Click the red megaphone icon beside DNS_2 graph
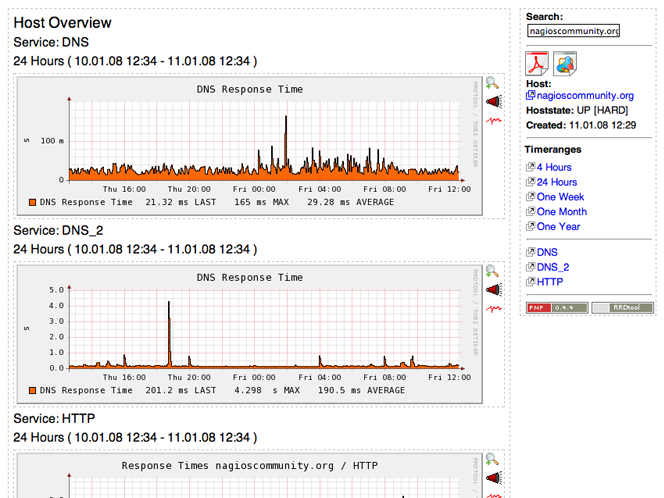664x498 pixels. (492, 290)
